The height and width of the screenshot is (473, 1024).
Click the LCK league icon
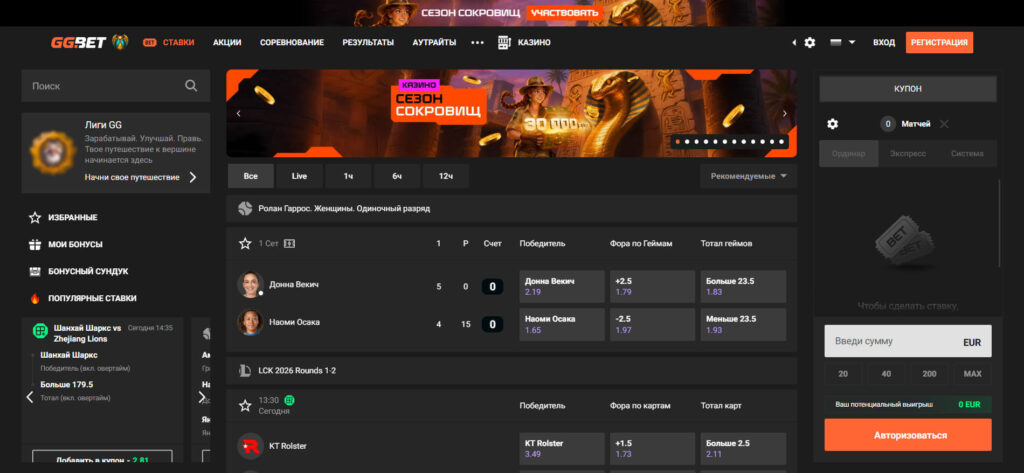click(x=245, y=370)
